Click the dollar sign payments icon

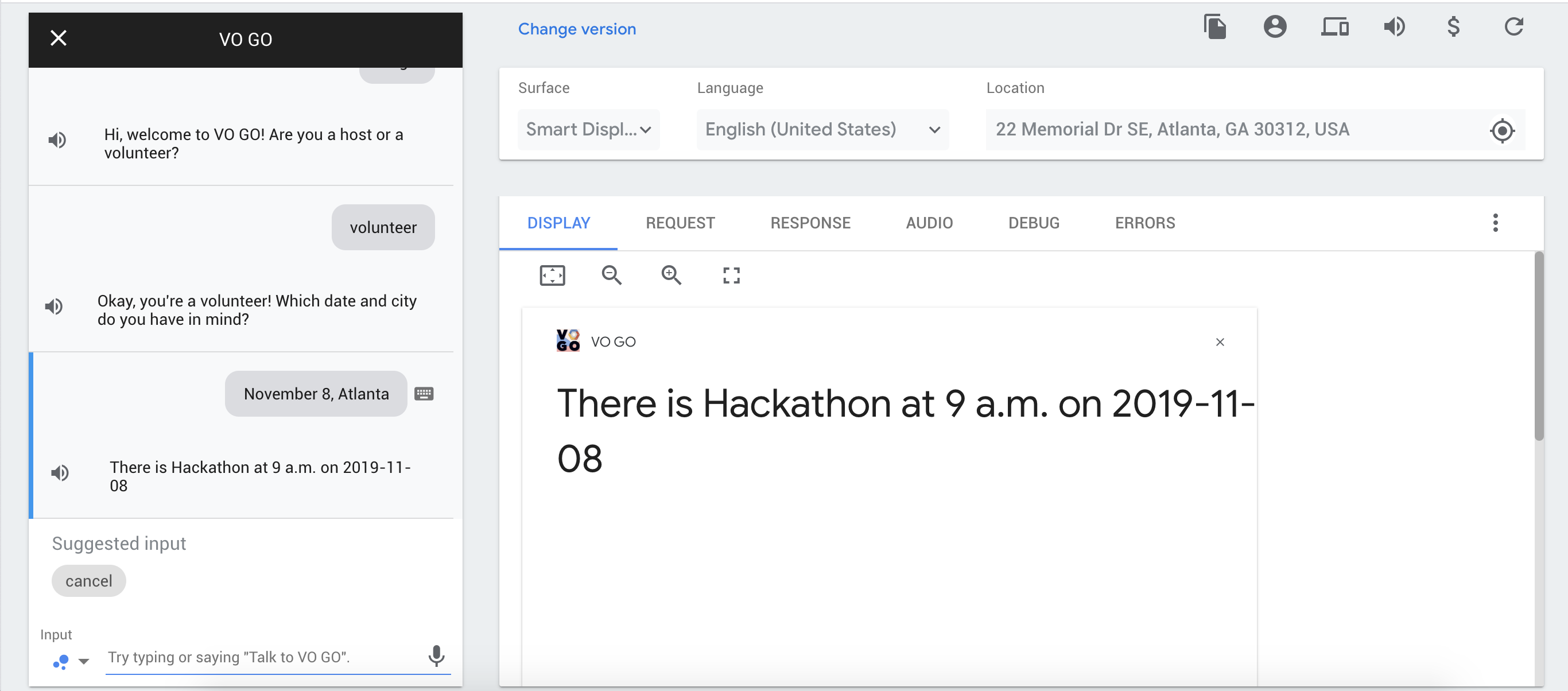point(1453,27)
